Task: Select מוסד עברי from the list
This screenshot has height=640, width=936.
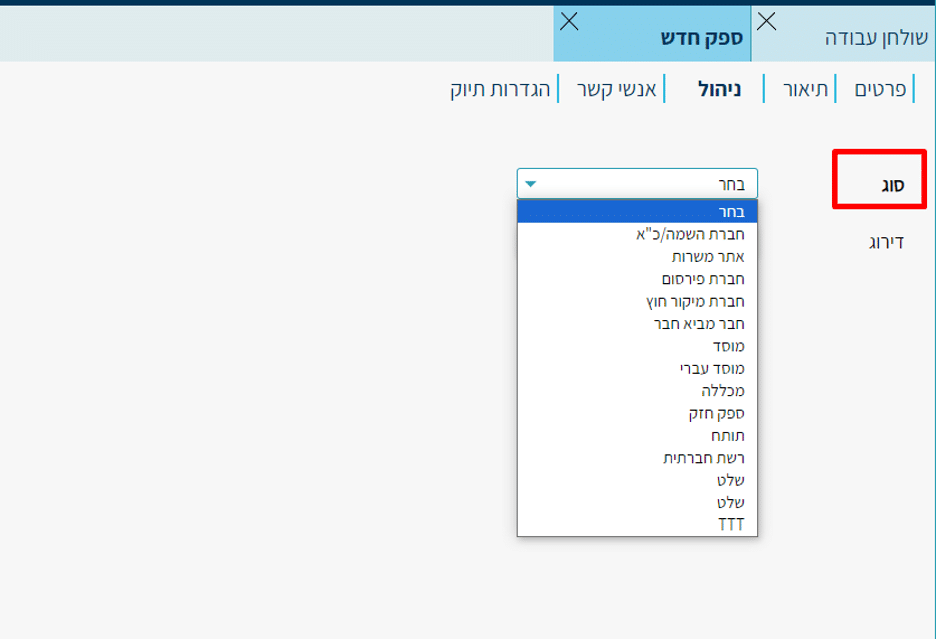Action: (637, 368)
